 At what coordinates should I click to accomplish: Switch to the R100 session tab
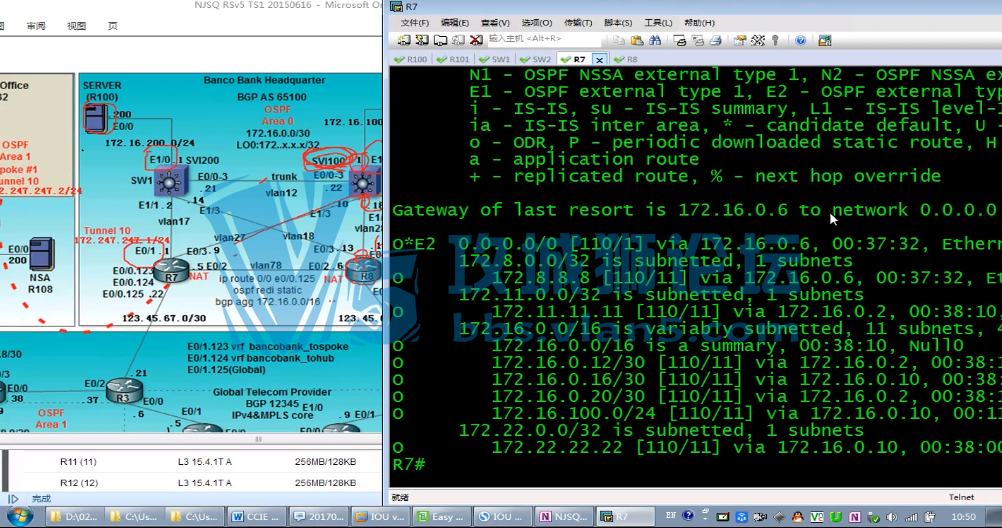click(410, 59)
